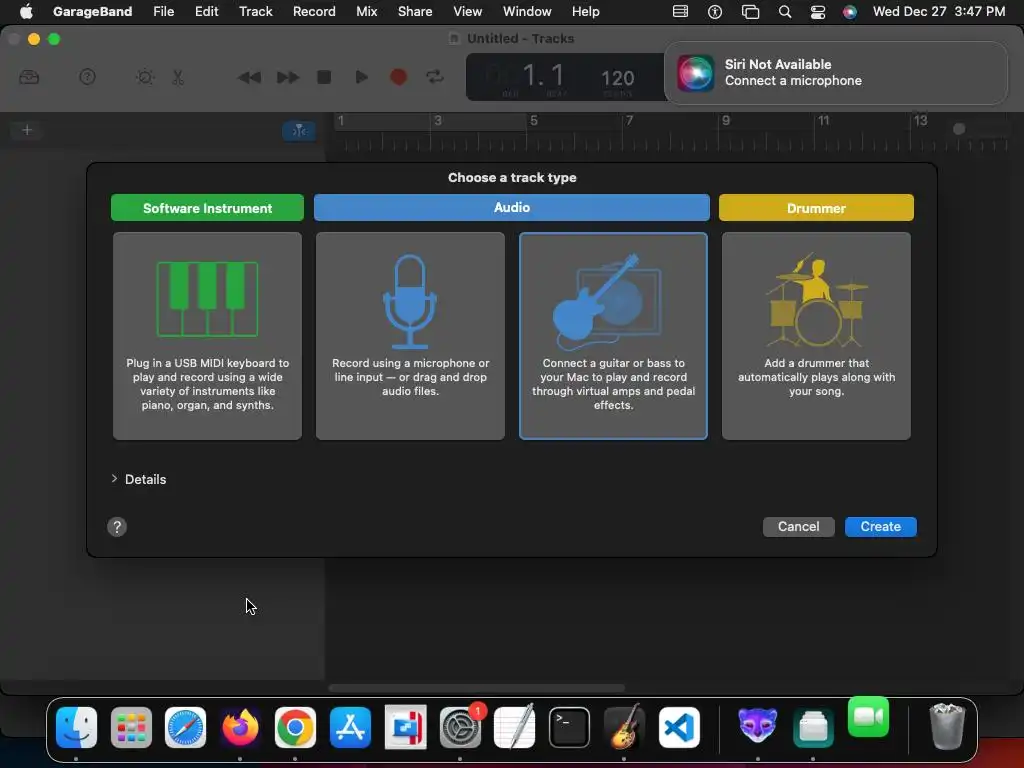Open Control Center in menu bar
The height and width of the screenshot is (768, 1024).
click(x=818, y=11)
